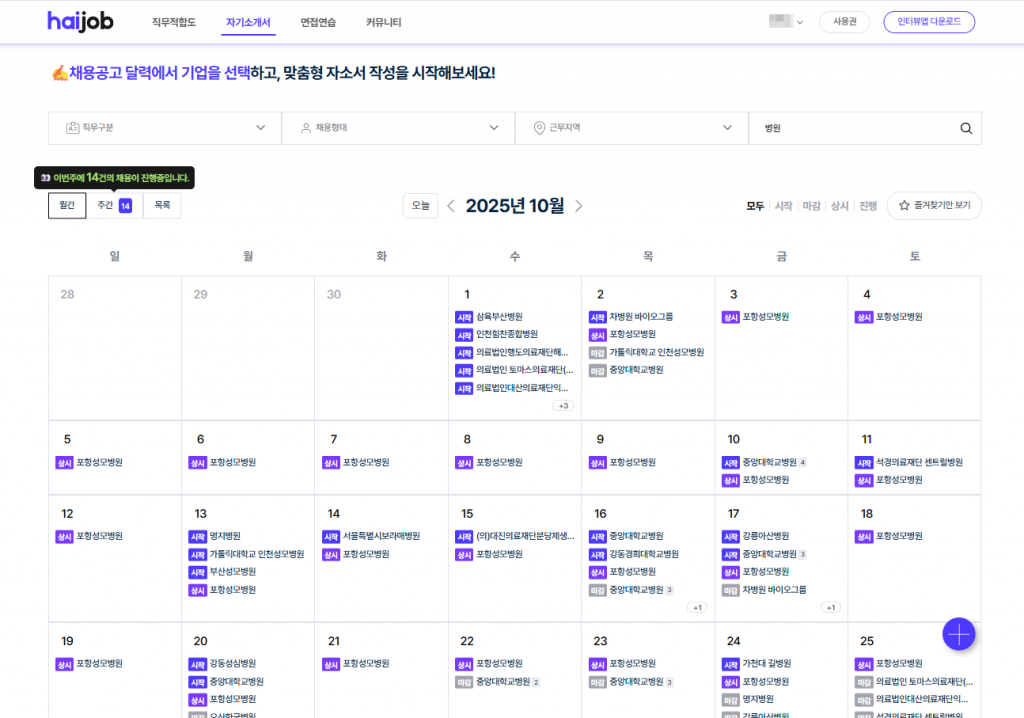Open the 직무구분 dropdown
This screenshot has height=718, width=1024.
point(165,128)
